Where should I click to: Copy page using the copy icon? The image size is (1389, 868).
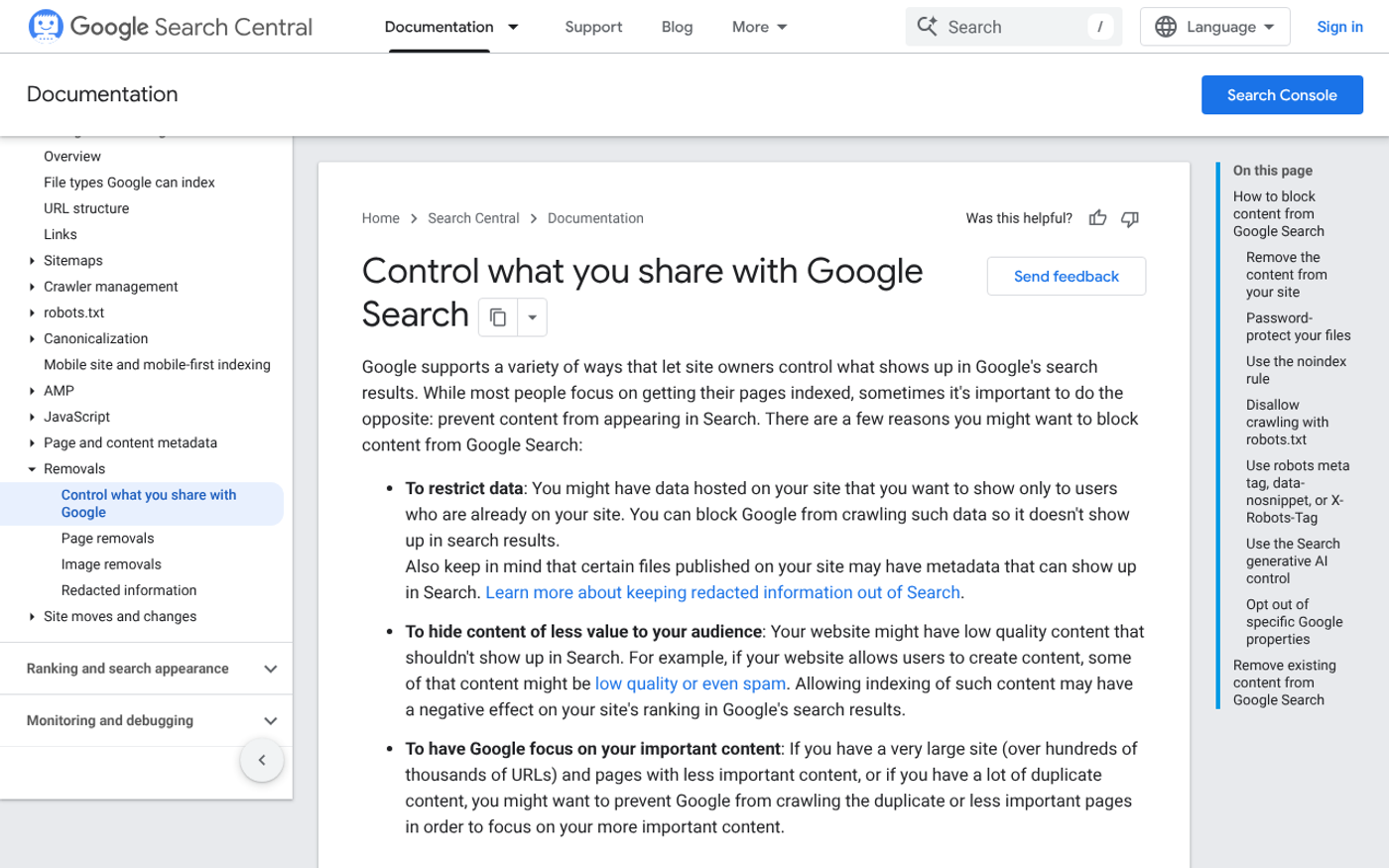498,317
